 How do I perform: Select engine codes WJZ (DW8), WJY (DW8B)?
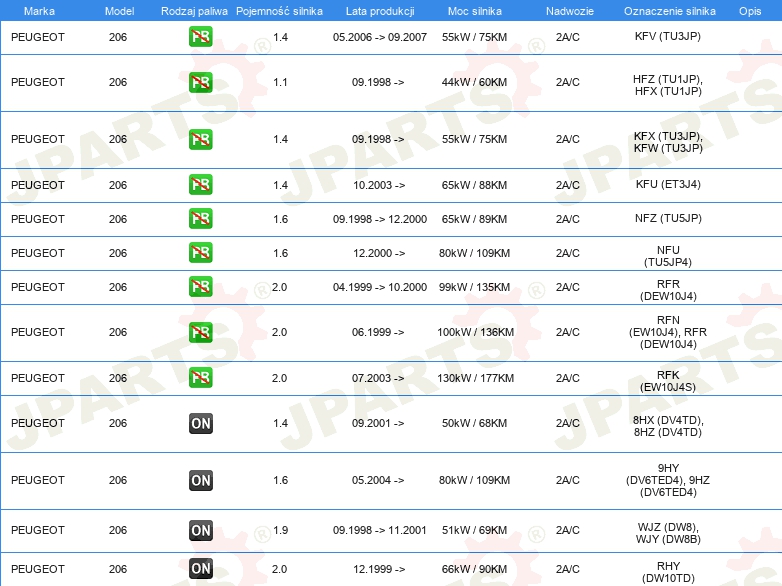click(x=668, y=533)
